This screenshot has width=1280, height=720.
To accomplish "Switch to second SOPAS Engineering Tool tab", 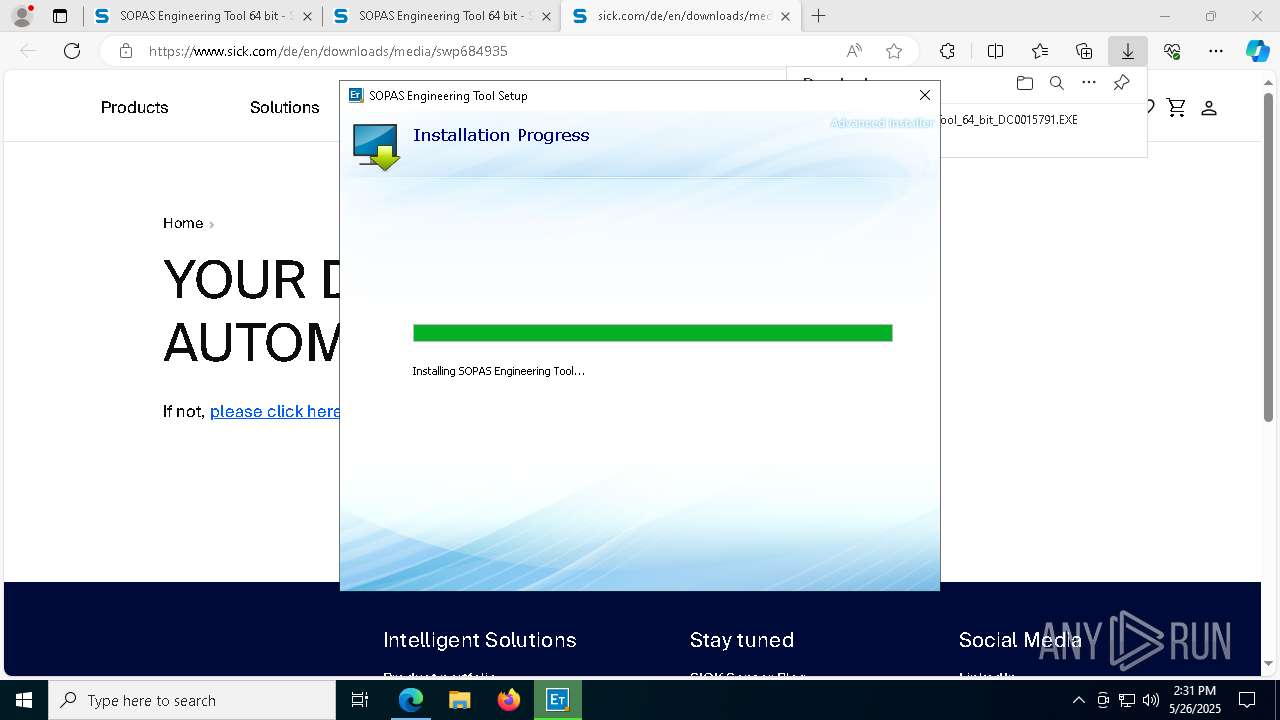I will click(x=442, y=16).
